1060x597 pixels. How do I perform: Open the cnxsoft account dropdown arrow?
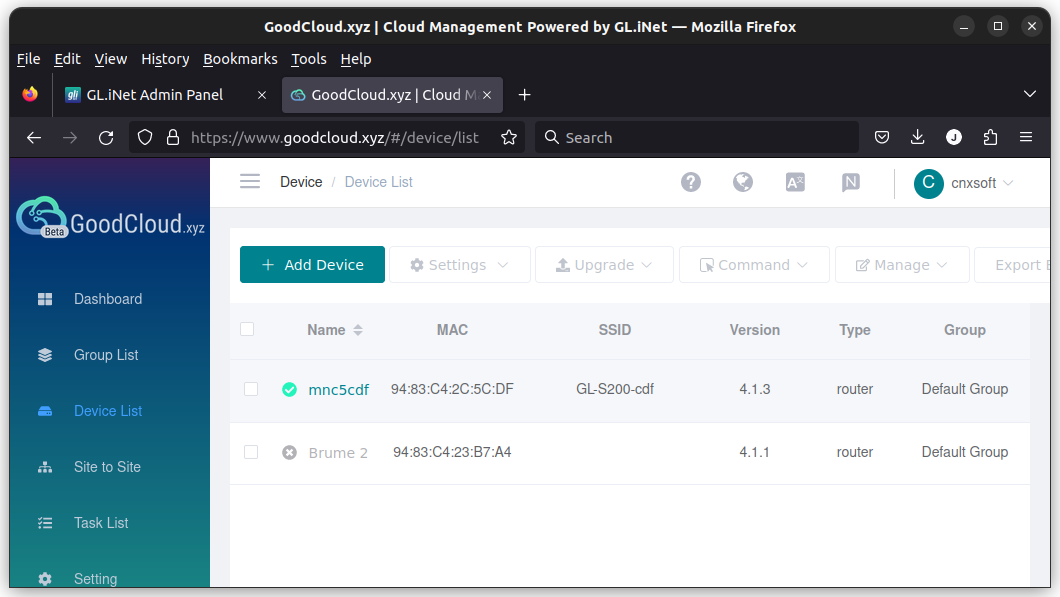[x=1008, y=183]
